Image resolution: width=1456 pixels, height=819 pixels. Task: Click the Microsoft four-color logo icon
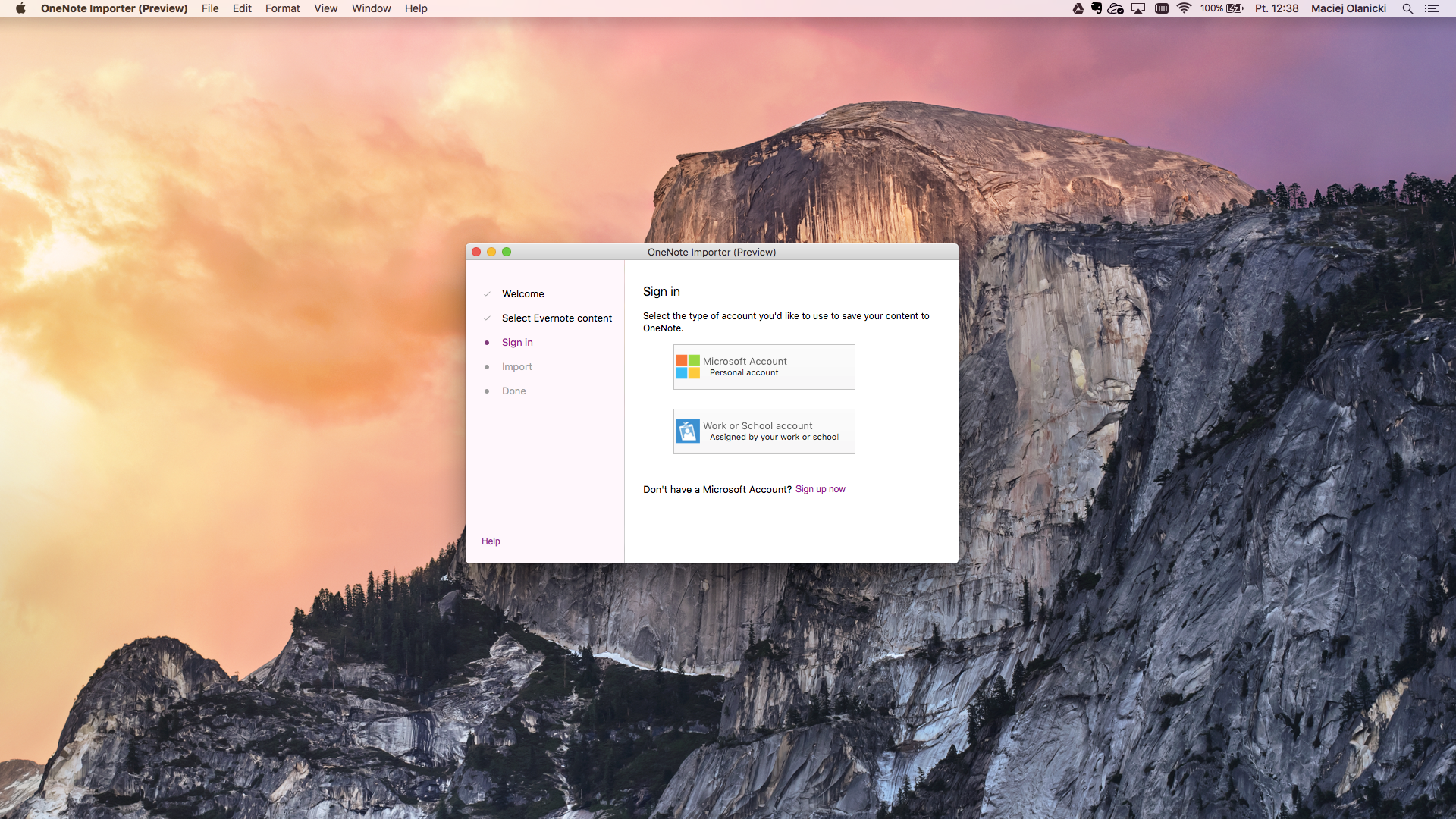coord(688,367)
